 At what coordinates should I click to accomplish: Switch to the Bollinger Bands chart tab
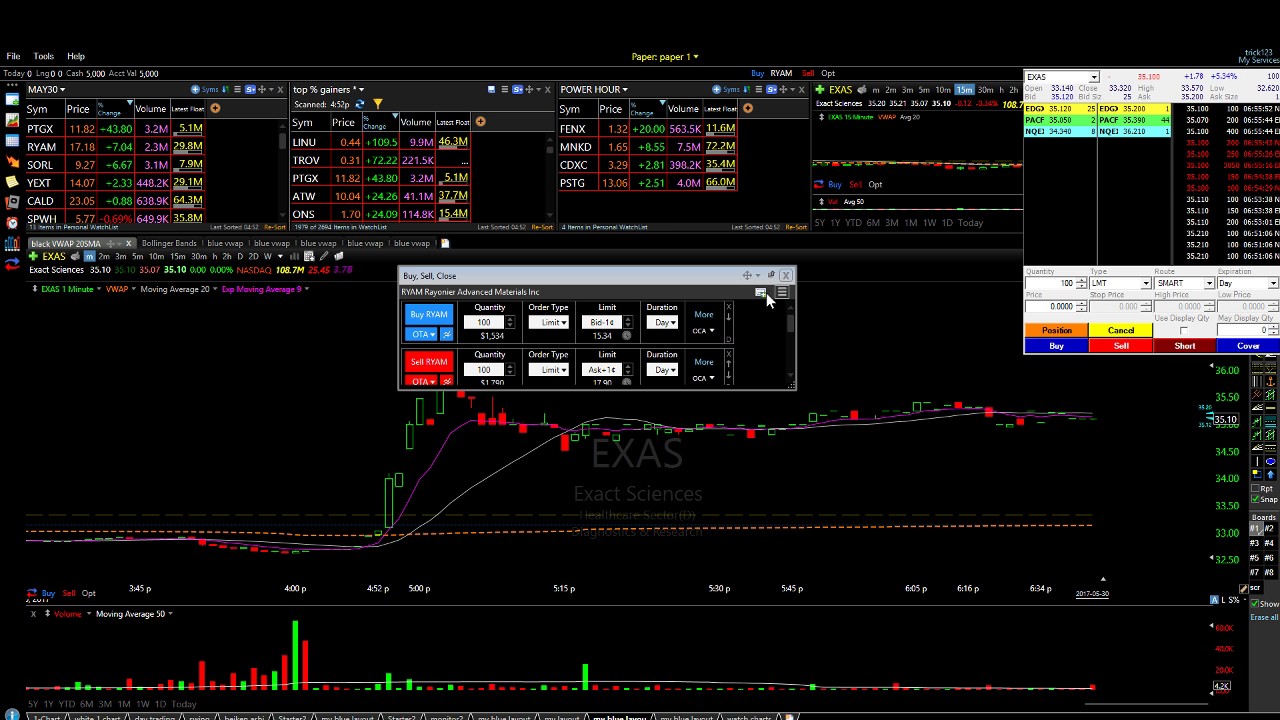(x=169, y=243)
